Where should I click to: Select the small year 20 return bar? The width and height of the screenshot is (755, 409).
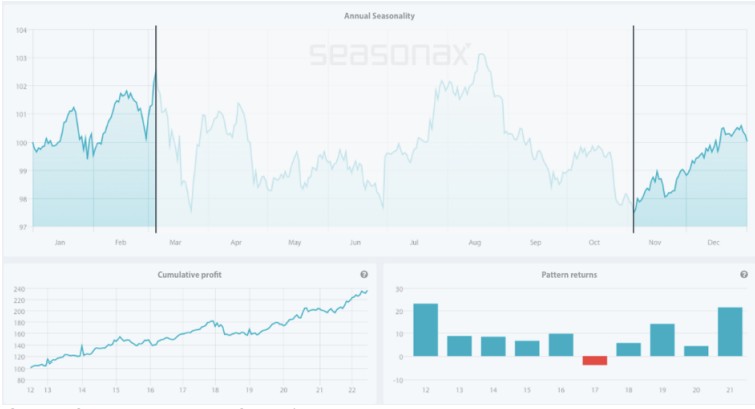tap(696, 351)
